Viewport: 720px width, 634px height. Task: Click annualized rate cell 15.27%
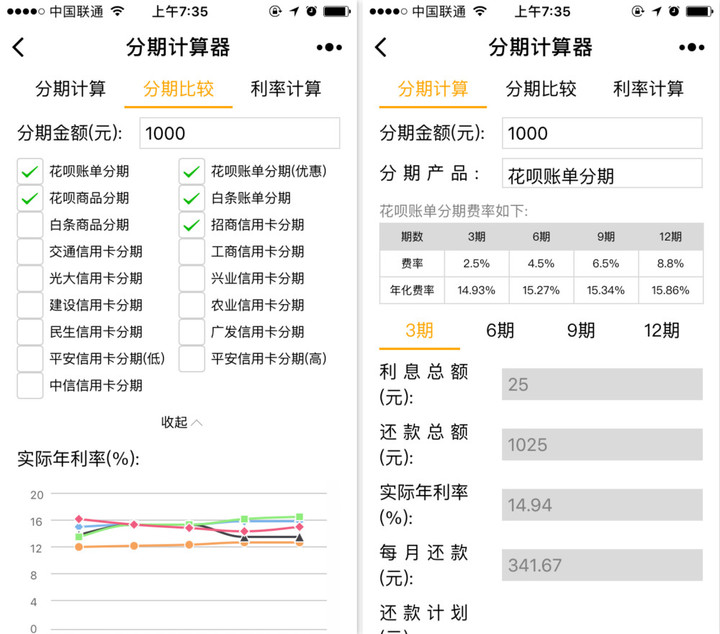pyautogui.click(x=541, y=290)
